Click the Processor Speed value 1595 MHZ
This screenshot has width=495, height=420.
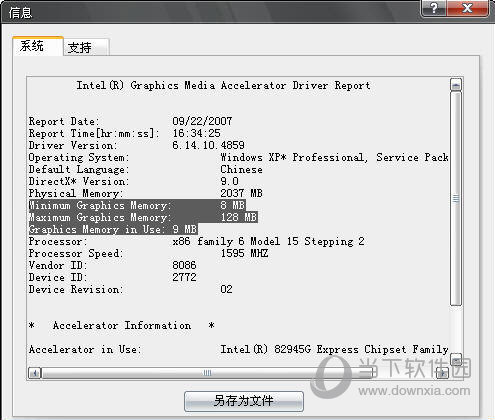point(244,253)
